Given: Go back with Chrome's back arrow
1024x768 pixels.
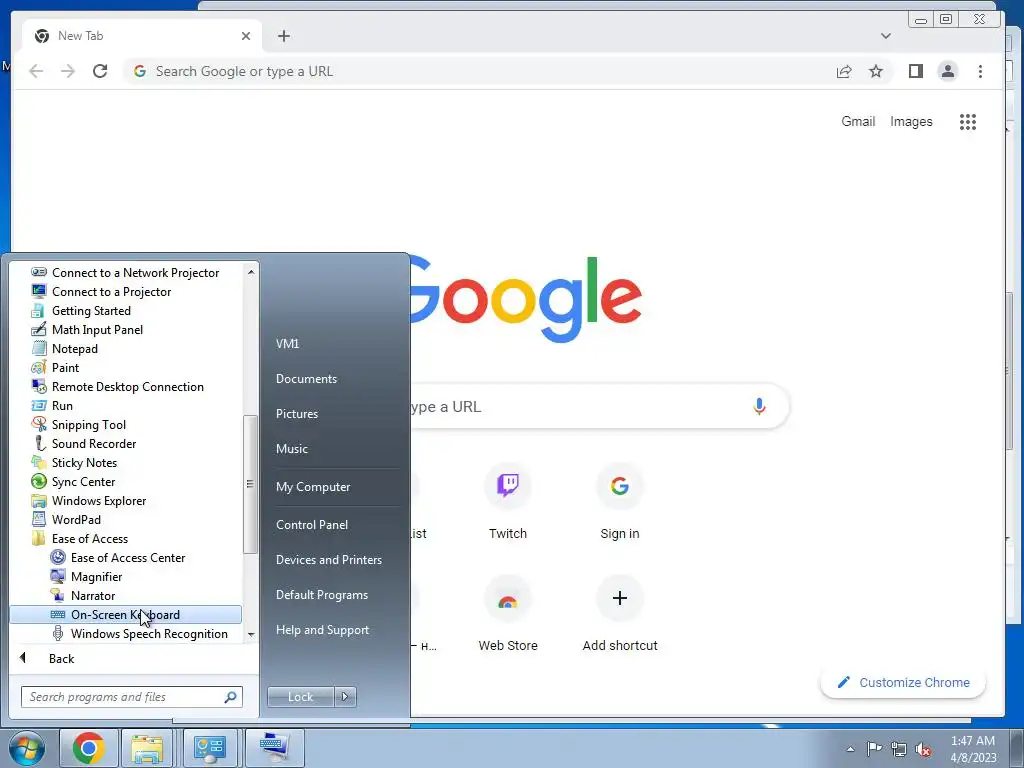Looking at the screenshot, I should 36,71.
